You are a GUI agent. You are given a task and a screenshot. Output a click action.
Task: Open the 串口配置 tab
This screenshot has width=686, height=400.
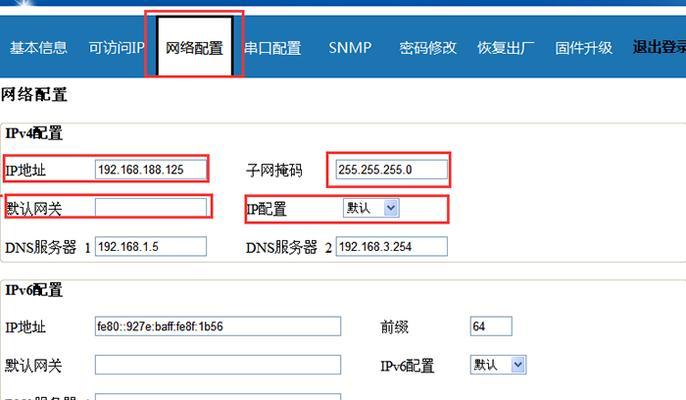pyautogui.click(x=273, y=48)
